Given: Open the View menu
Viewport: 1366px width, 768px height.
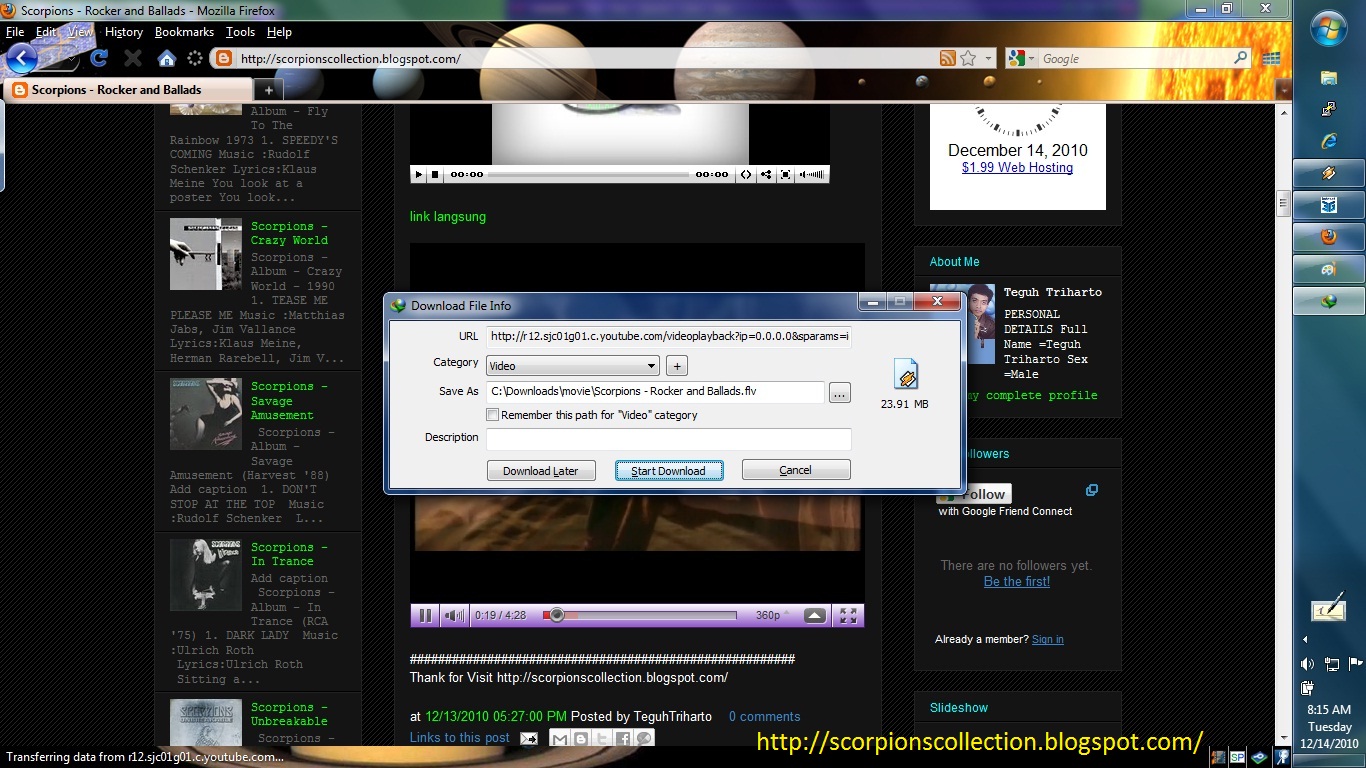Looking at the screenshot, I should pyautogui.click(x=80, y=32).
